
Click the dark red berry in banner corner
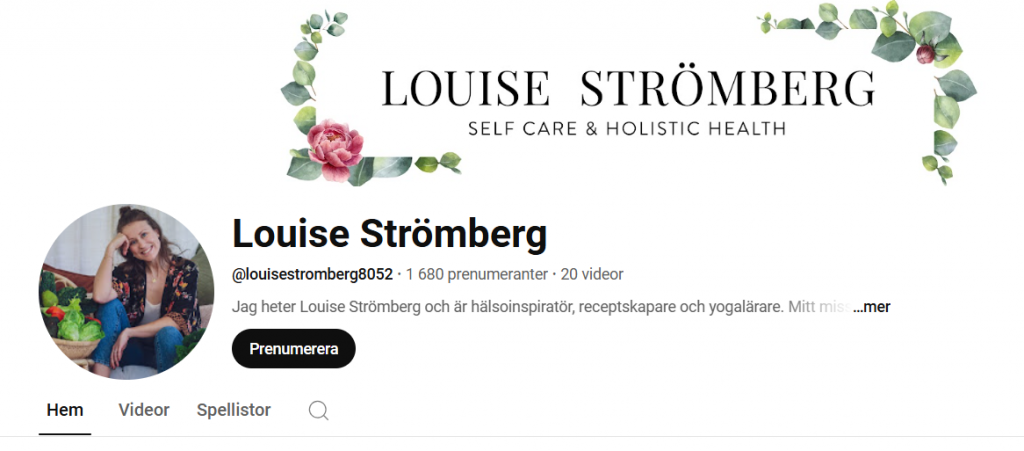(925, 54)
